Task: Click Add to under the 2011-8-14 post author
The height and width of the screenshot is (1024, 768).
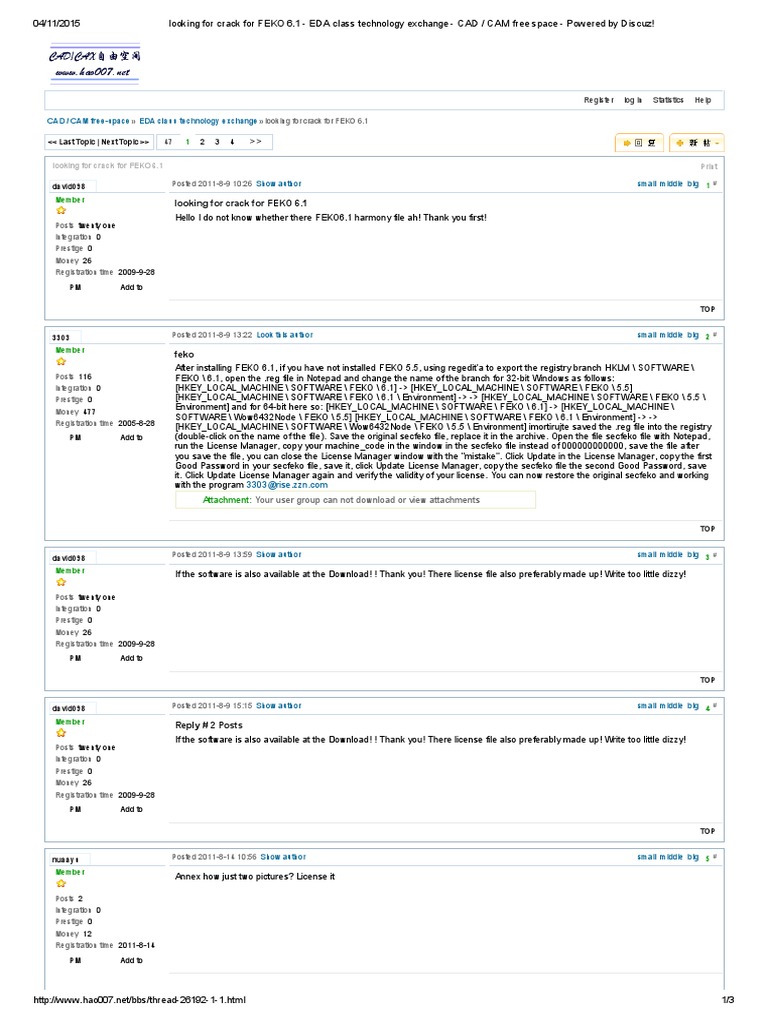Action: click(x=131, y=960)
